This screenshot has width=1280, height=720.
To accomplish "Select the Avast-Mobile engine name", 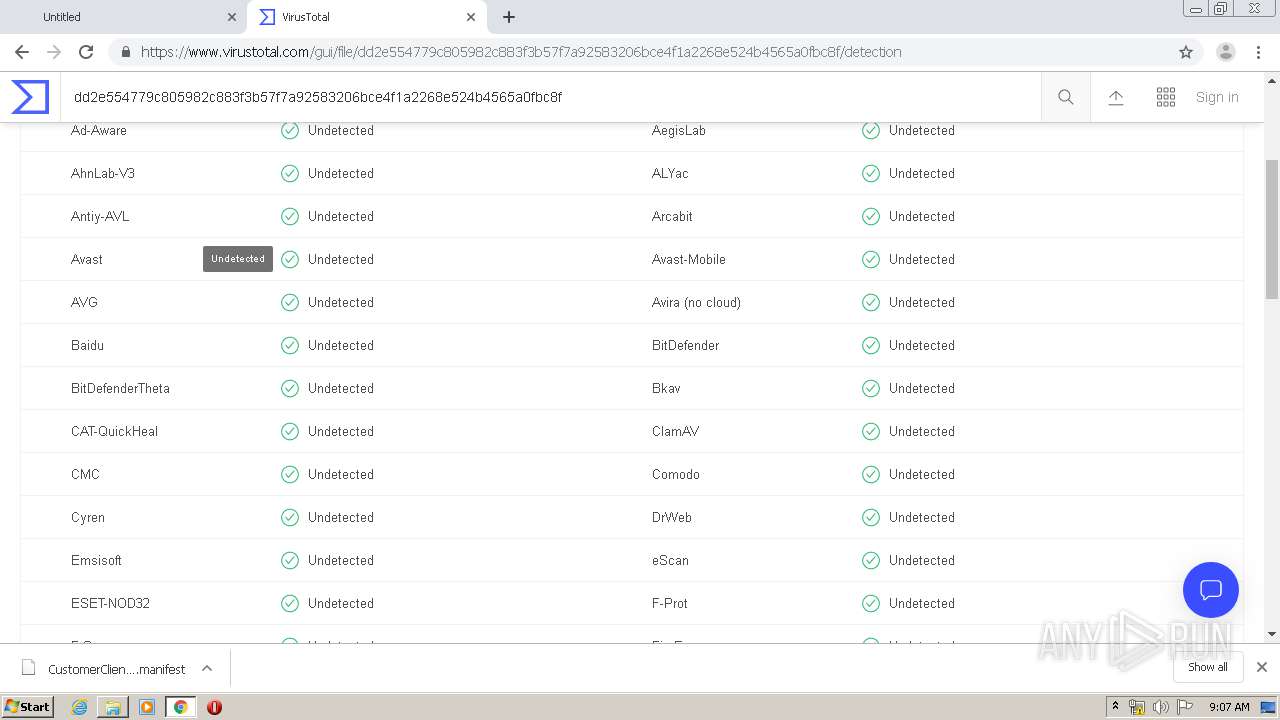I will click(689, 259).
